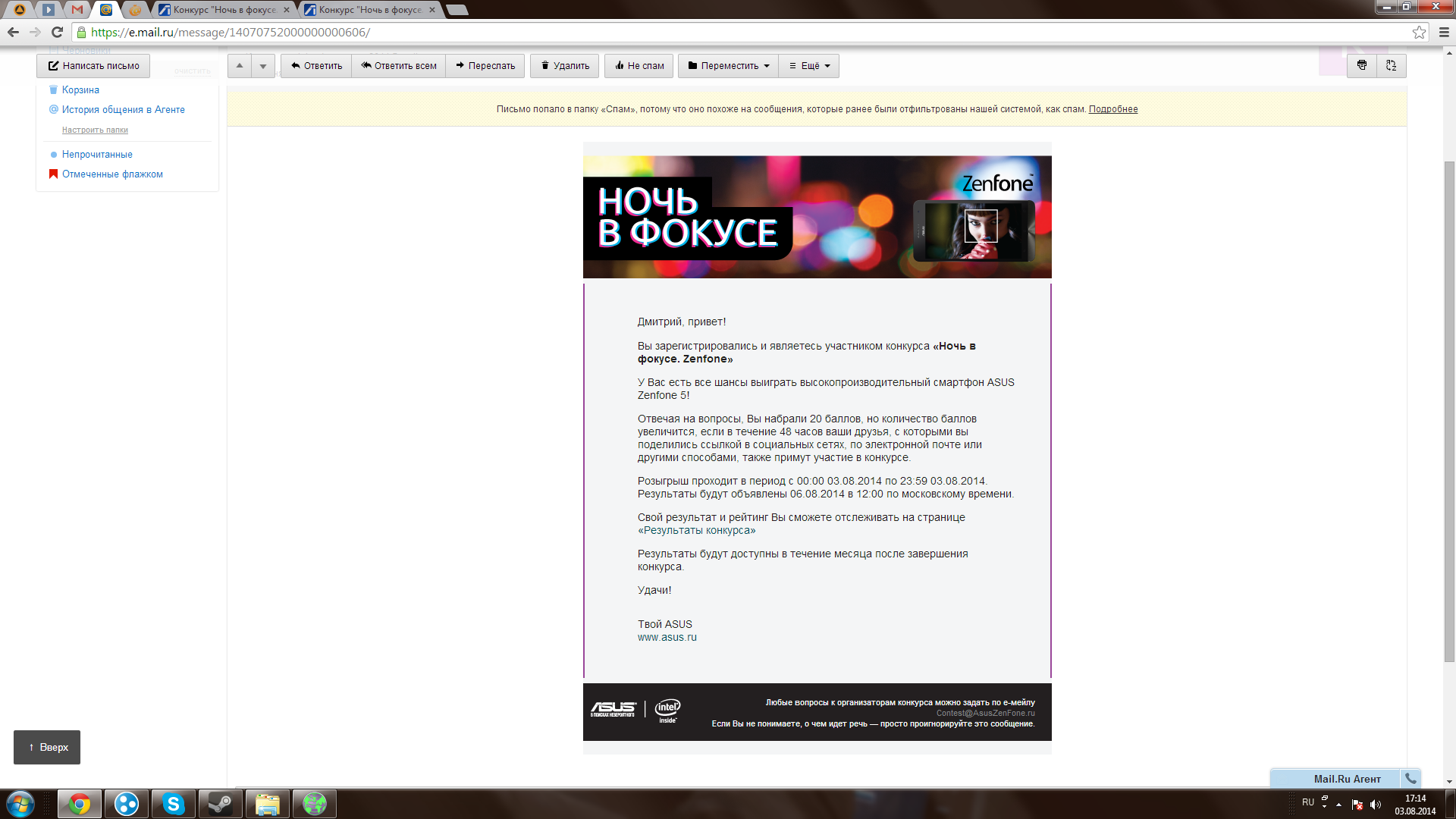Open a new browser tab
Viewport: 1456px width, 819px height.
click(x=457, y=10)
